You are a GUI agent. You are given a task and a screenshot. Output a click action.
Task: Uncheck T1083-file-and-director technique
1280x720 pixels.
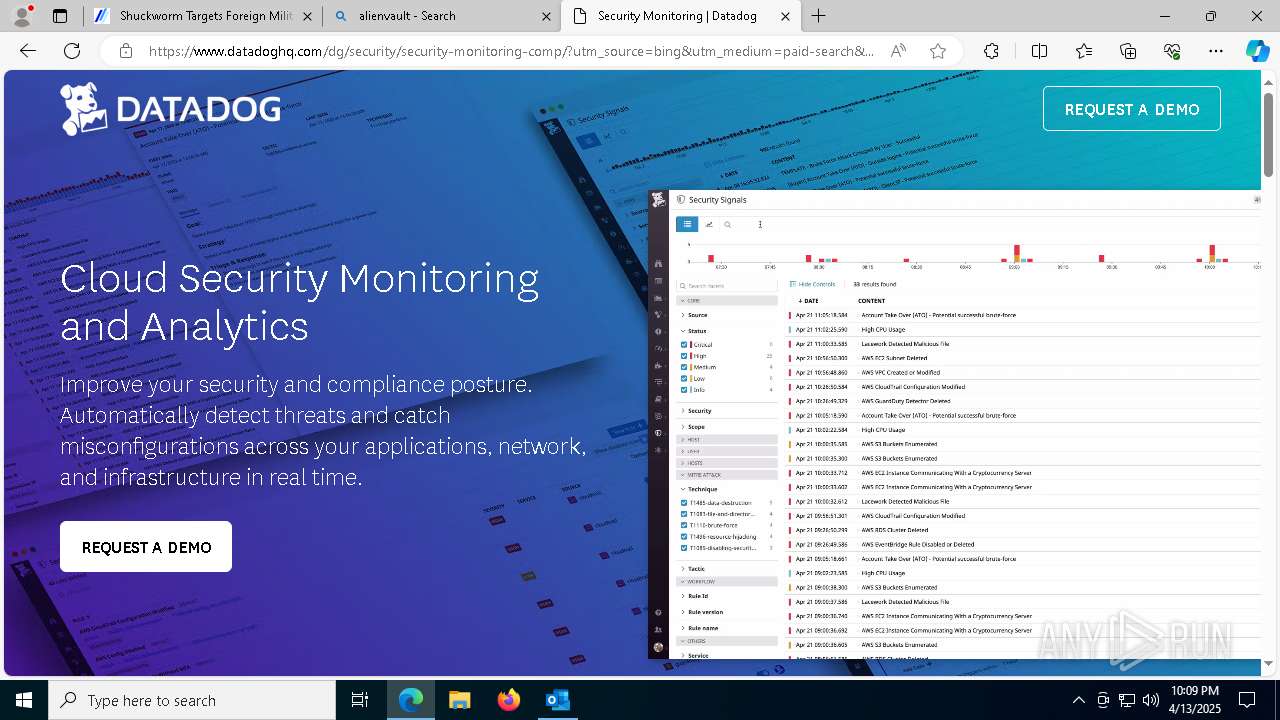[x=684, y=514]
